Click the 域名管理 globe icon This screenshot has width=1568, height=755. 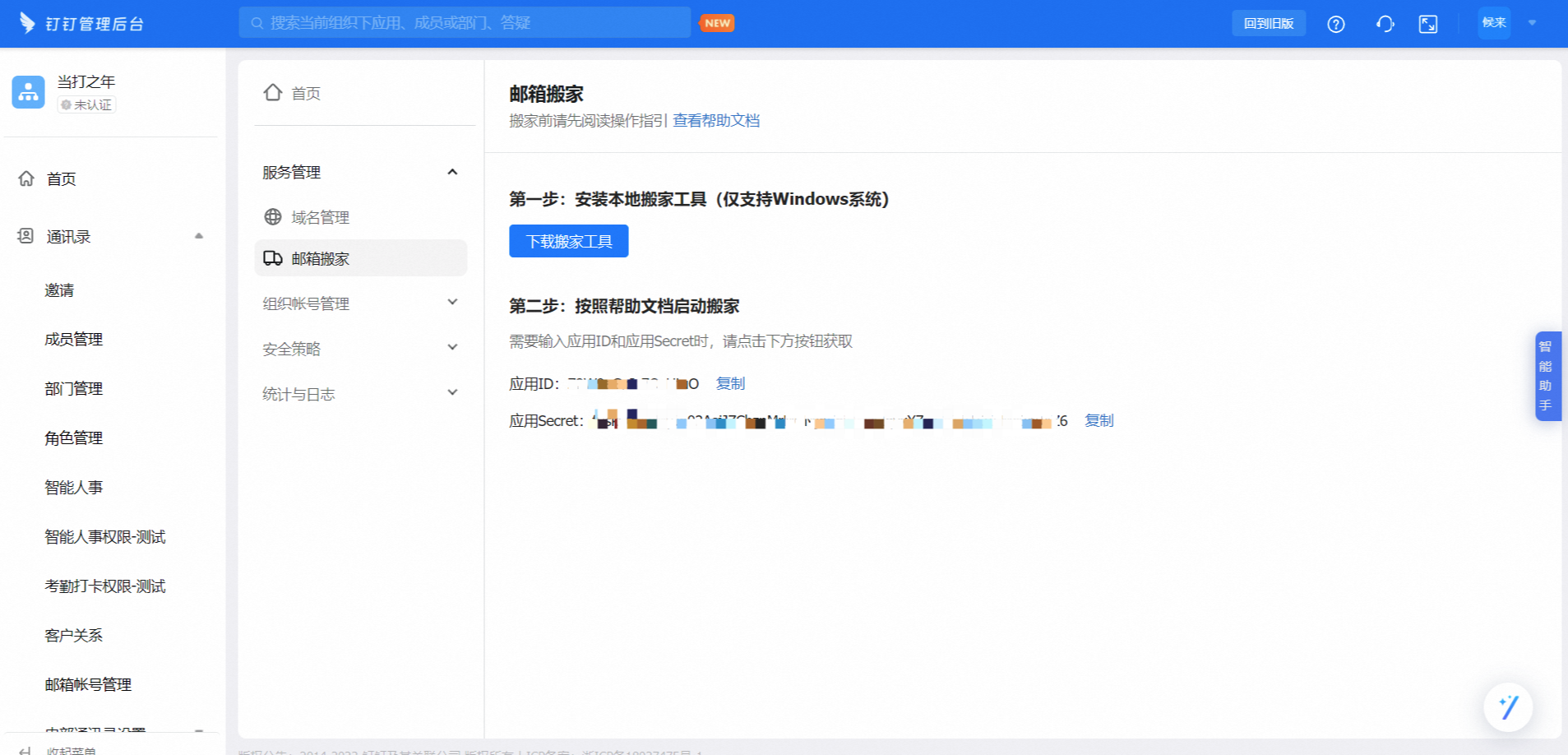[x=273, y=217]
